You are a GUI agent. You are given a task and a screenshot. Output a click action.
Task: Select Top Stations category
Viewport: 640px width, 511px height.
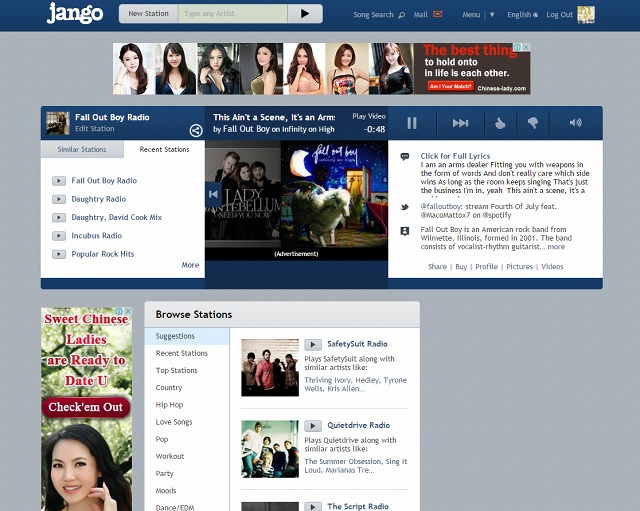(176, 371)
